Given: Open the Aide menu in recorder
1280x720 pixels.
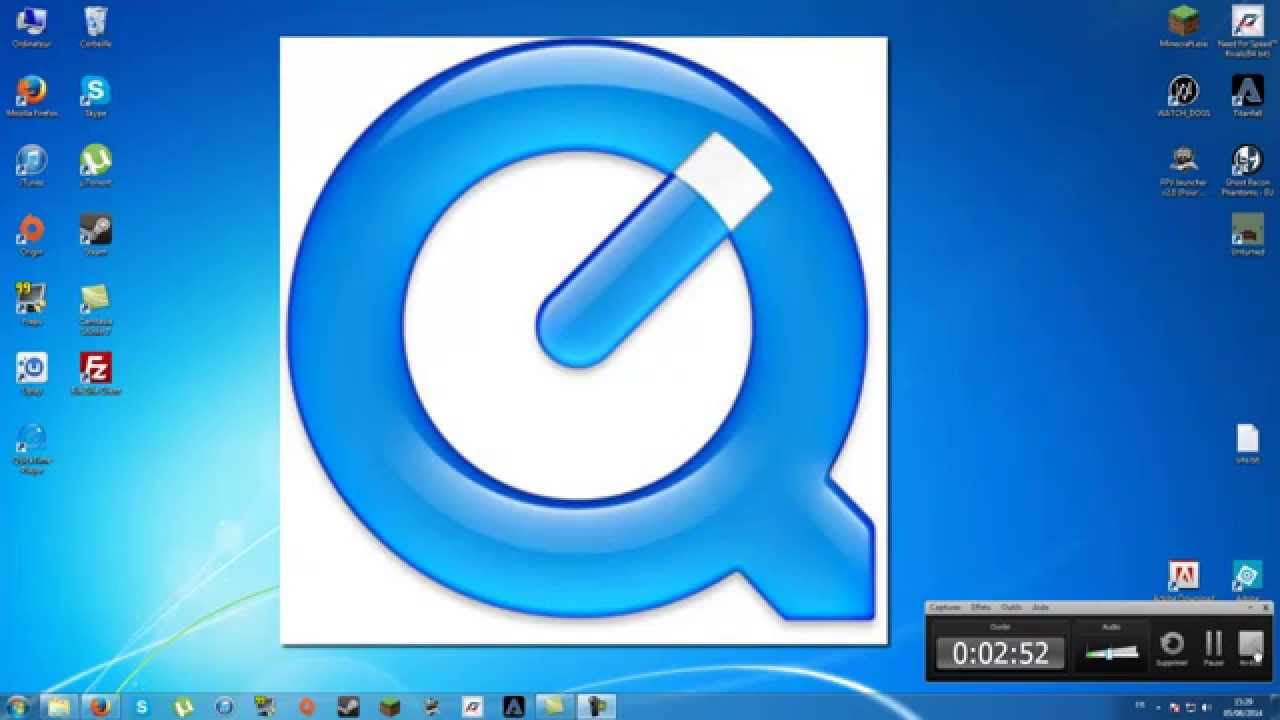Looking at the screenshot, I should tap(1040, 607).
